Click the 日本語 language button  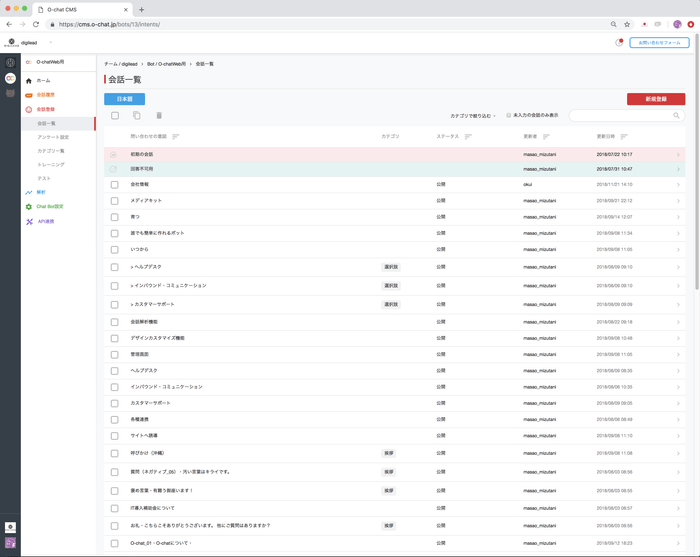click(x=125, y=99)
